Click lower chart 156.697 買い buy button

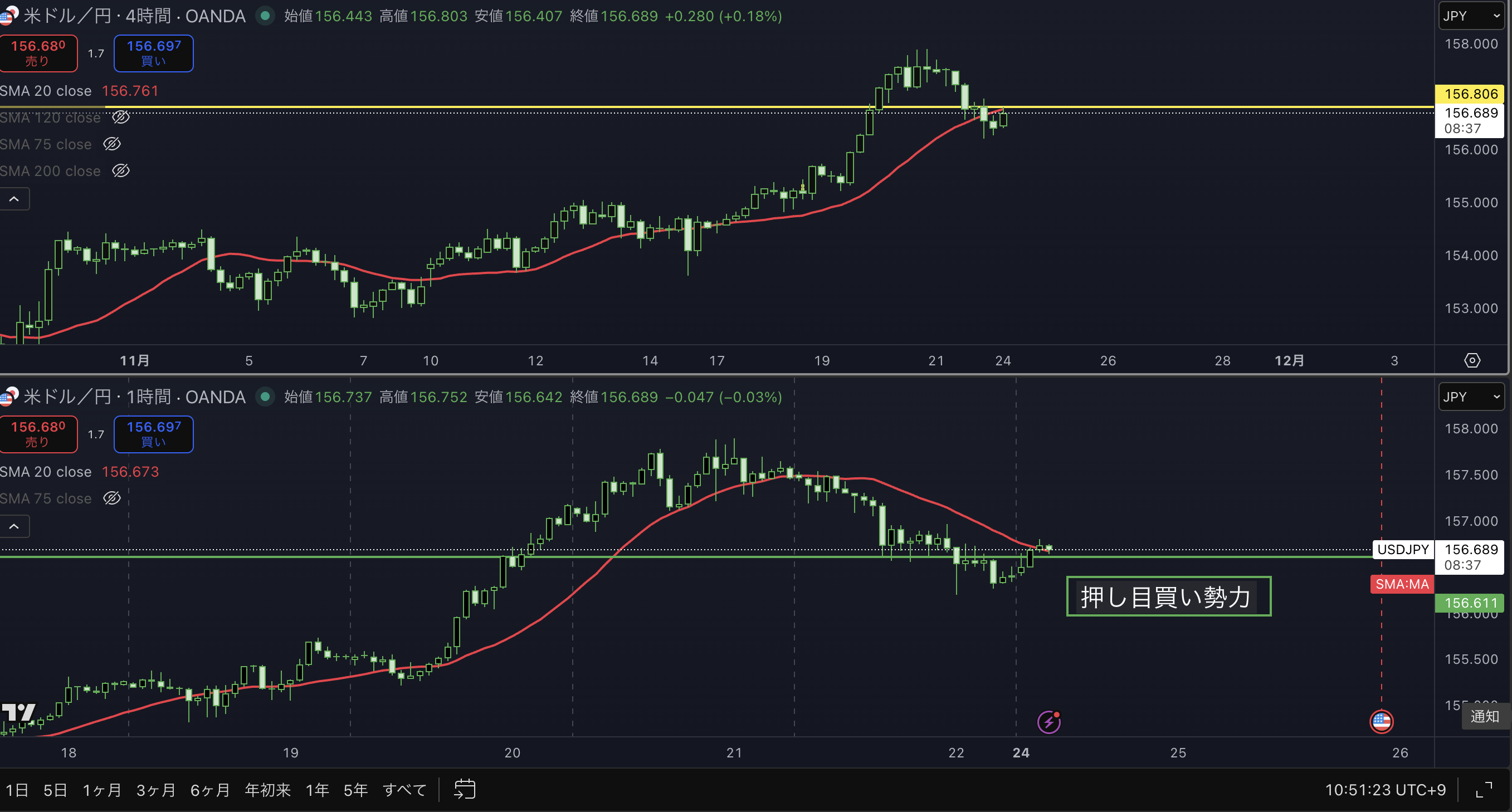(x=153, y=434)
